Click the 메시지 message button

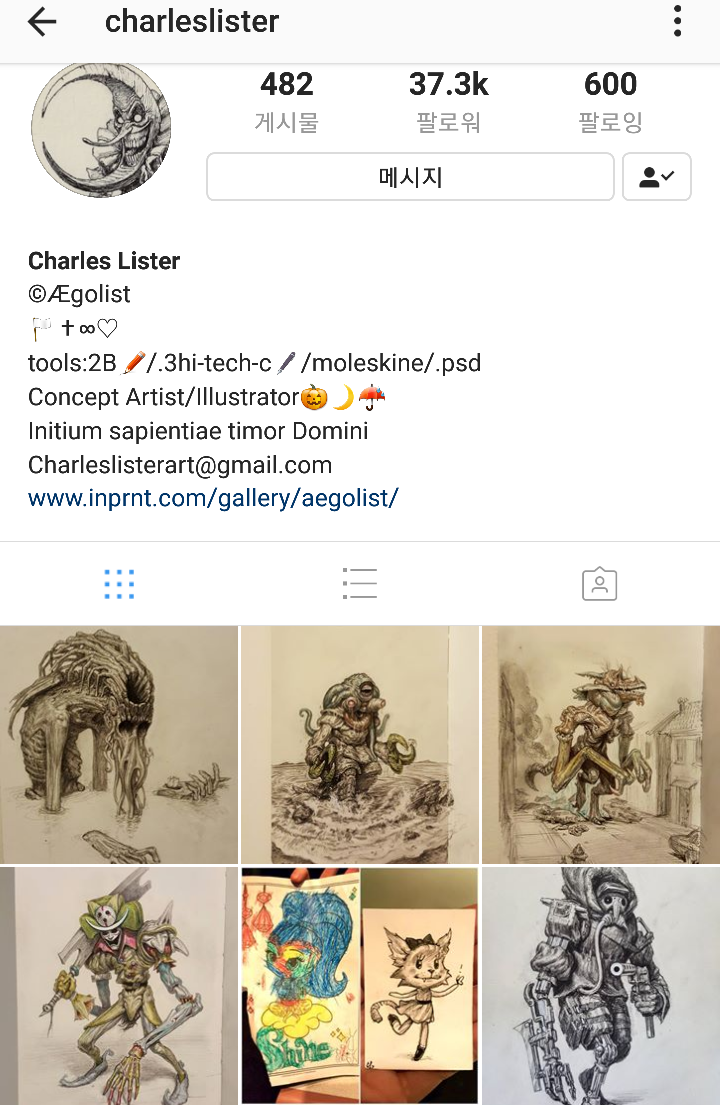pos(410,176)
